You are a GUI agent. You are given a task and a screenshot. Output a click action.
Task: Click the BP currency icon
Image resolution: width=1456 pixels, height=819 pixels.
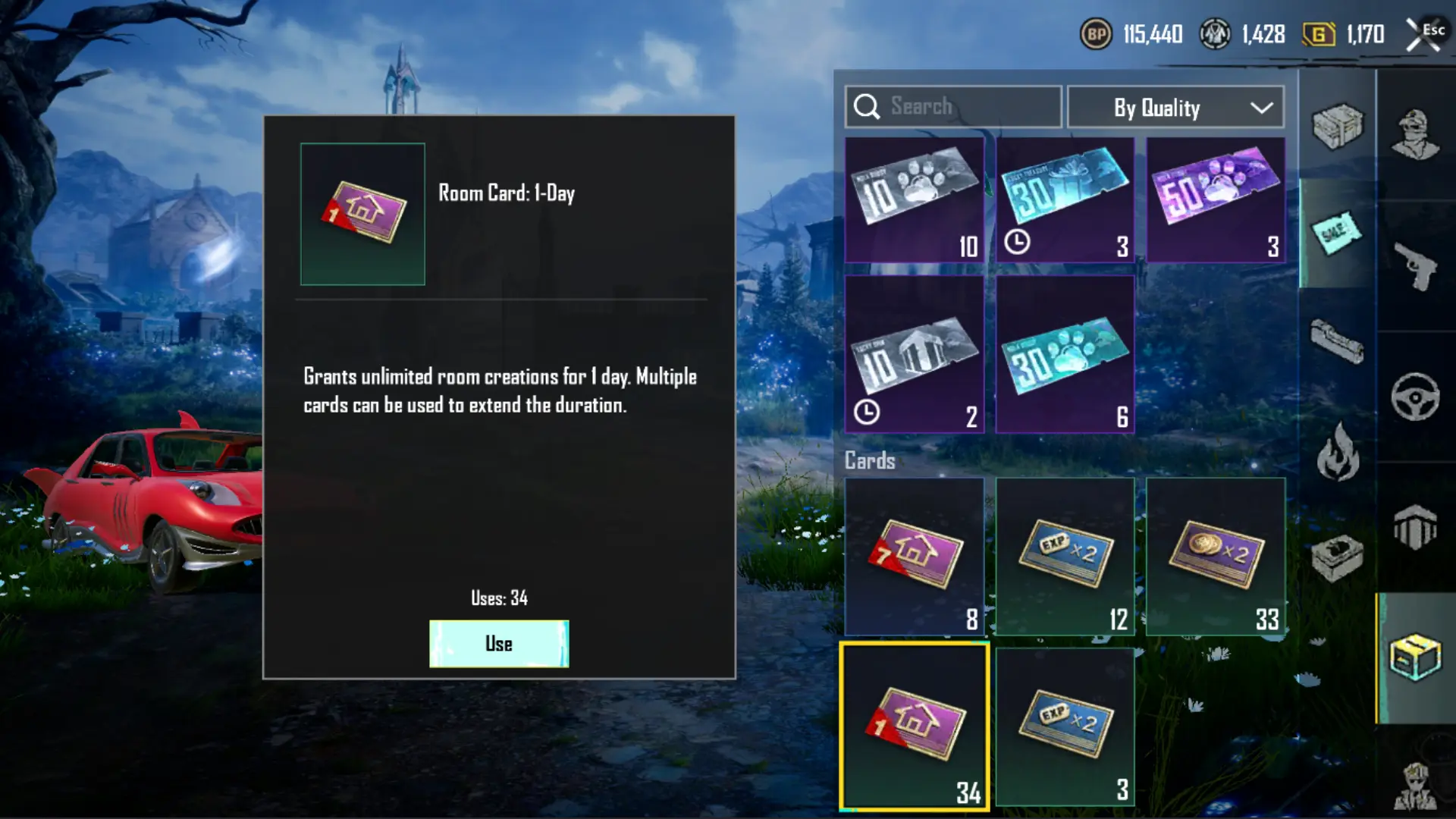tap(1096, 34)
